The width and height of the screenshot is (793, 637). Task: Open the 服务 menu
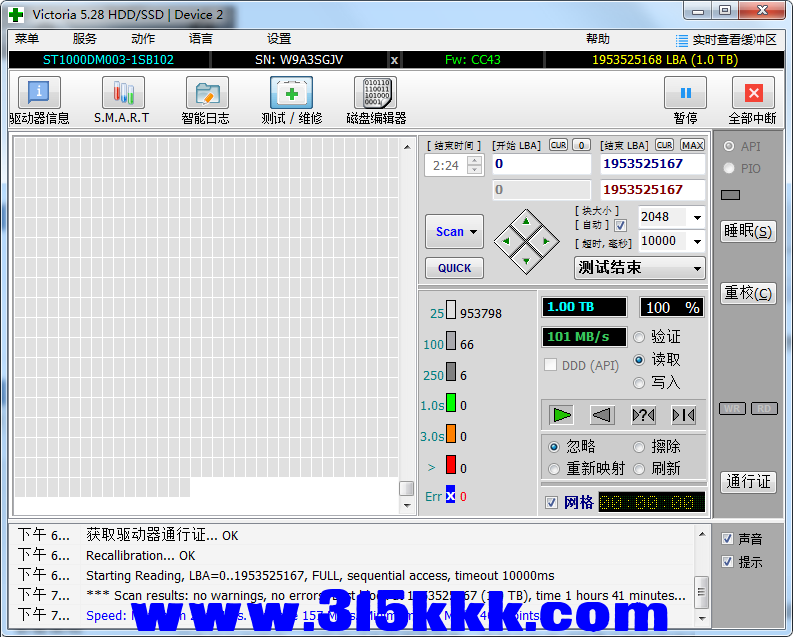[84, 39]
